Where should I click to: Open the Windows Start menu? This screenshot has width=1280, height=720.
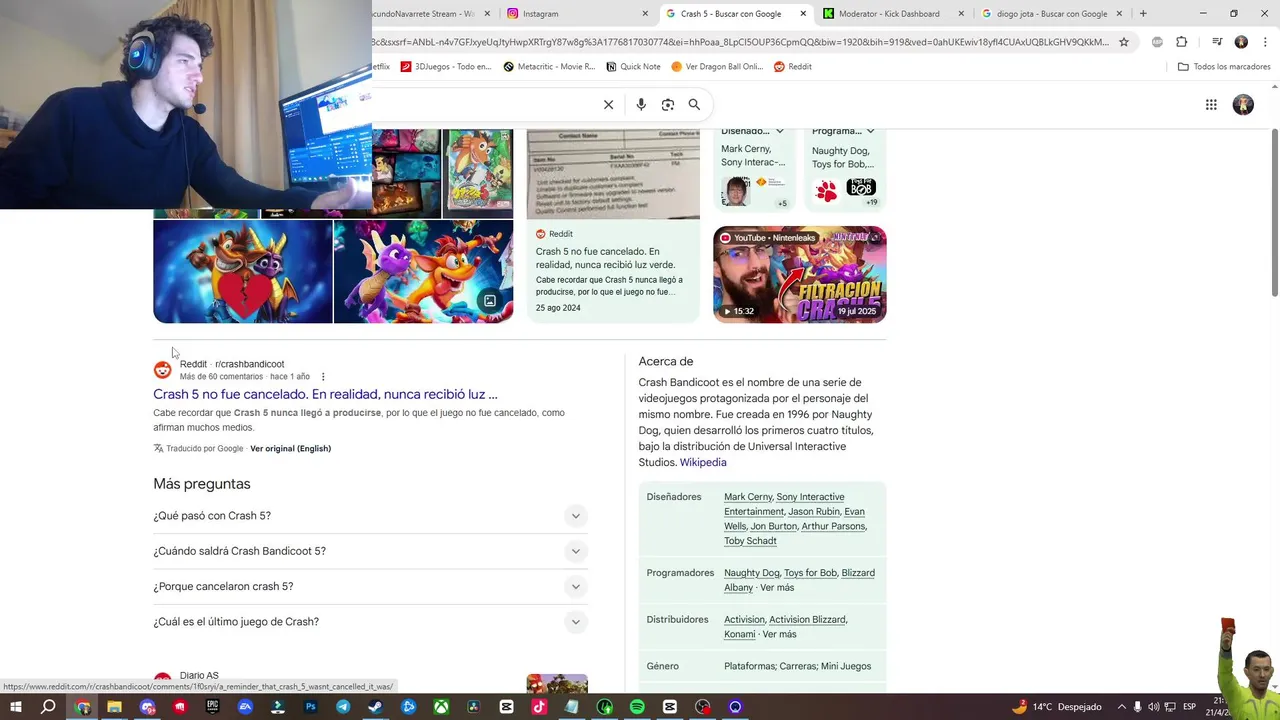(x=16, y=707)
